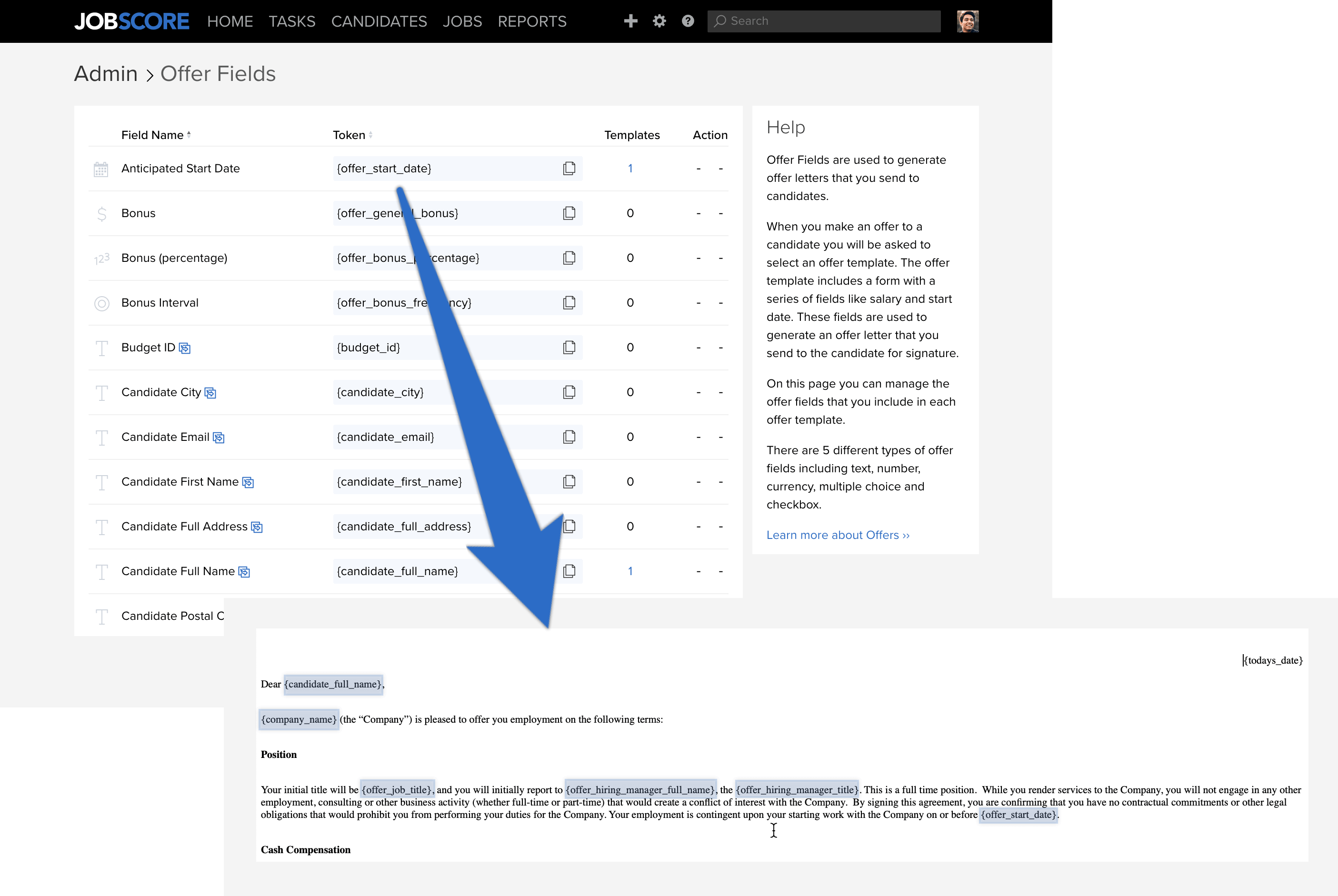This screenshot has width=1338, height=896.
Task: Click Candidate First Name system field icon
Action: pyautogui.click(x=248, y=482)
